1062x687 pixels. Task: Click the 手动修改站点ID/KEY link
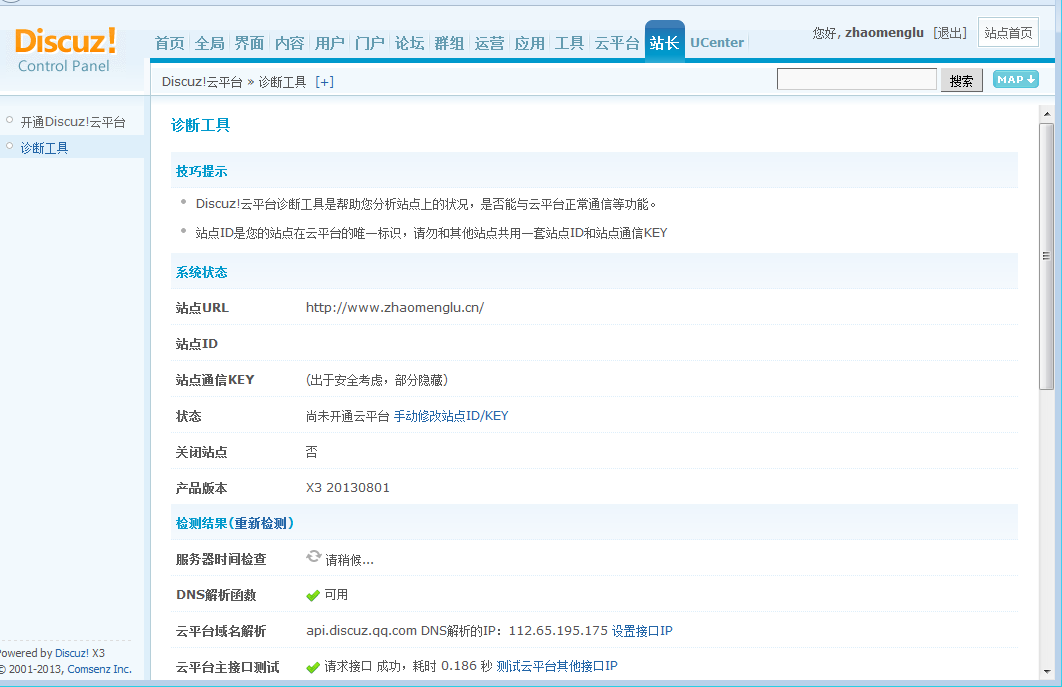tap(450, 416)
